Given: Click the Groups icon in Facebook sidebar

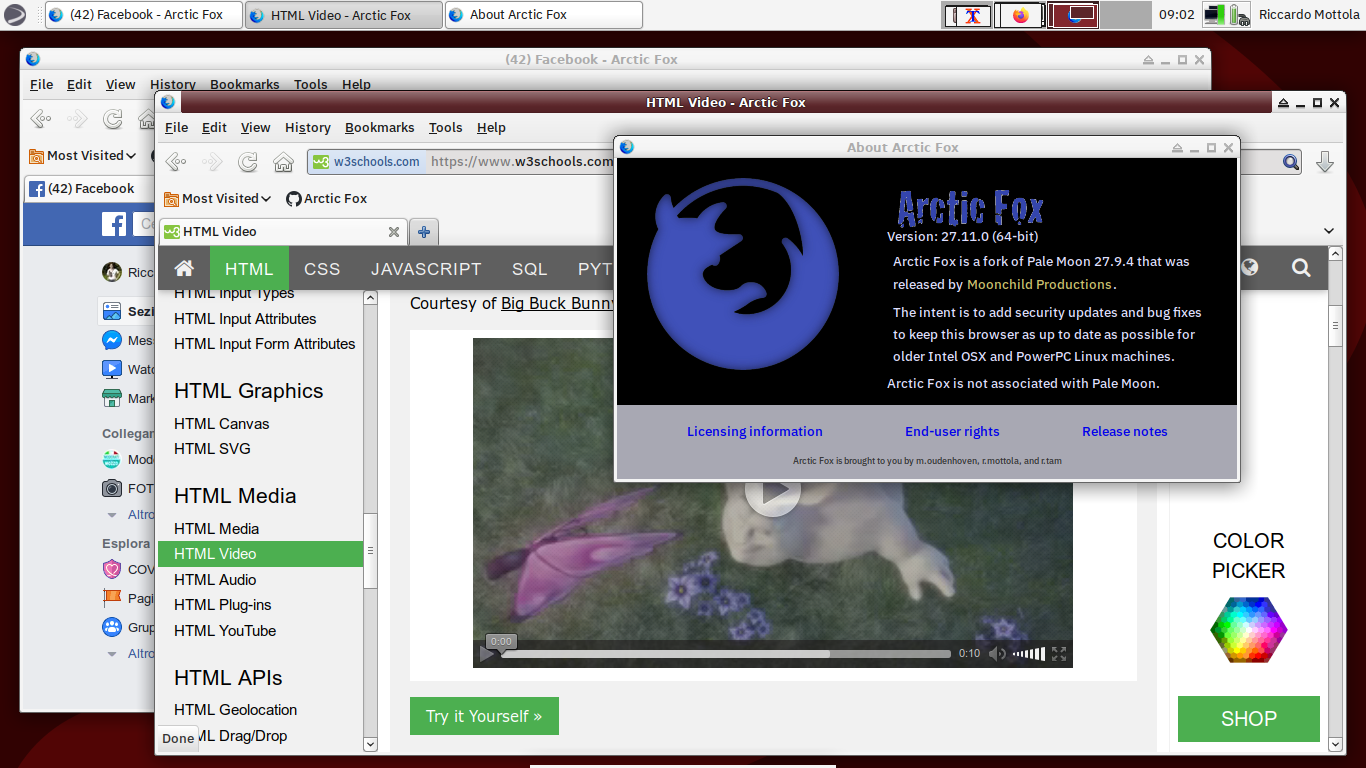Looking at the screenshot, I should (113, 627).
